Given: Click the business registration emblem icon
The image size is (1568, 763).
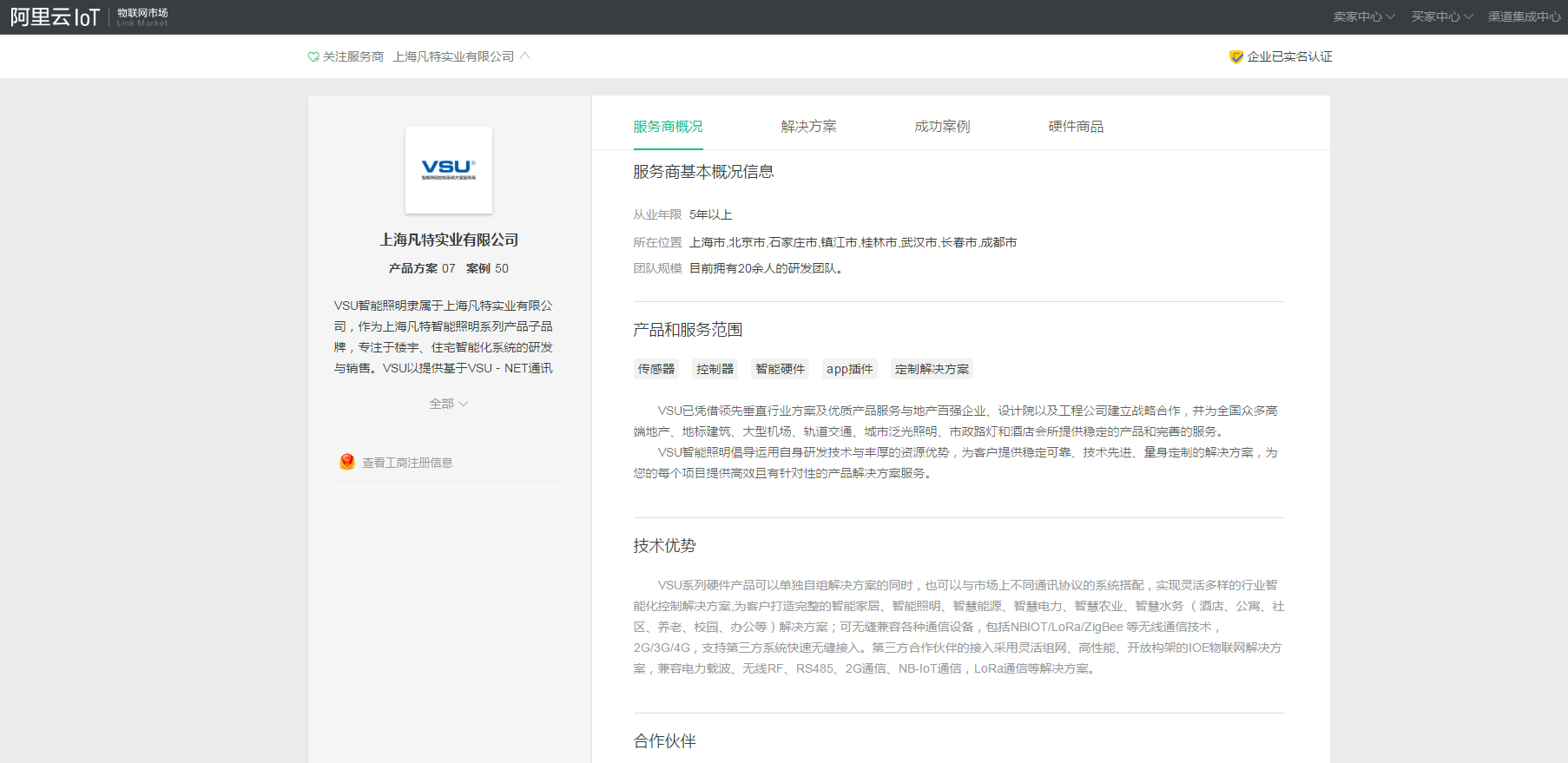Looking at the screenshot, I should pyautogui.click(x=347, y=462).
